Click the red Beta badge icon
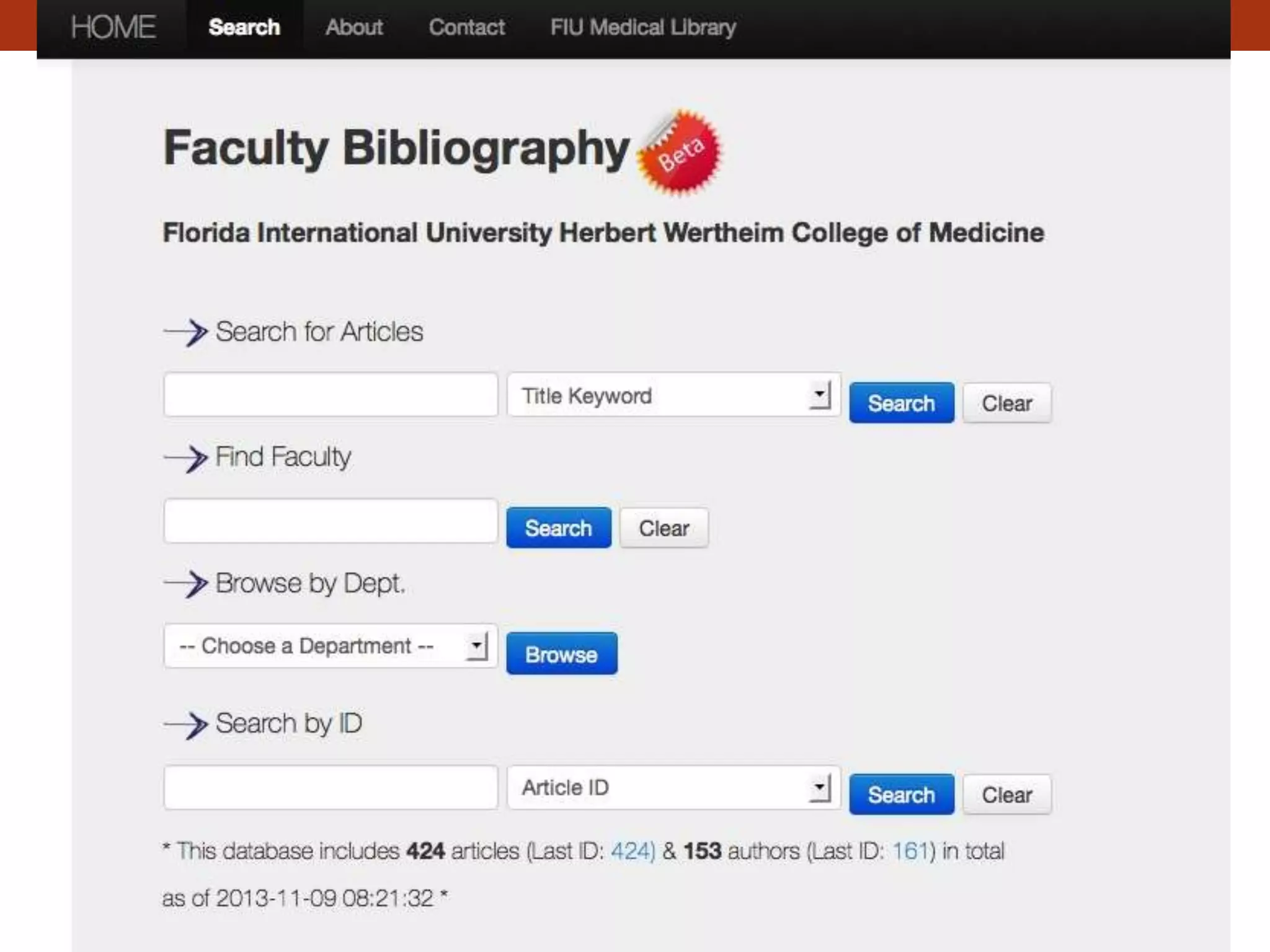The image size is (1270, 952). [x=680, y=152]
